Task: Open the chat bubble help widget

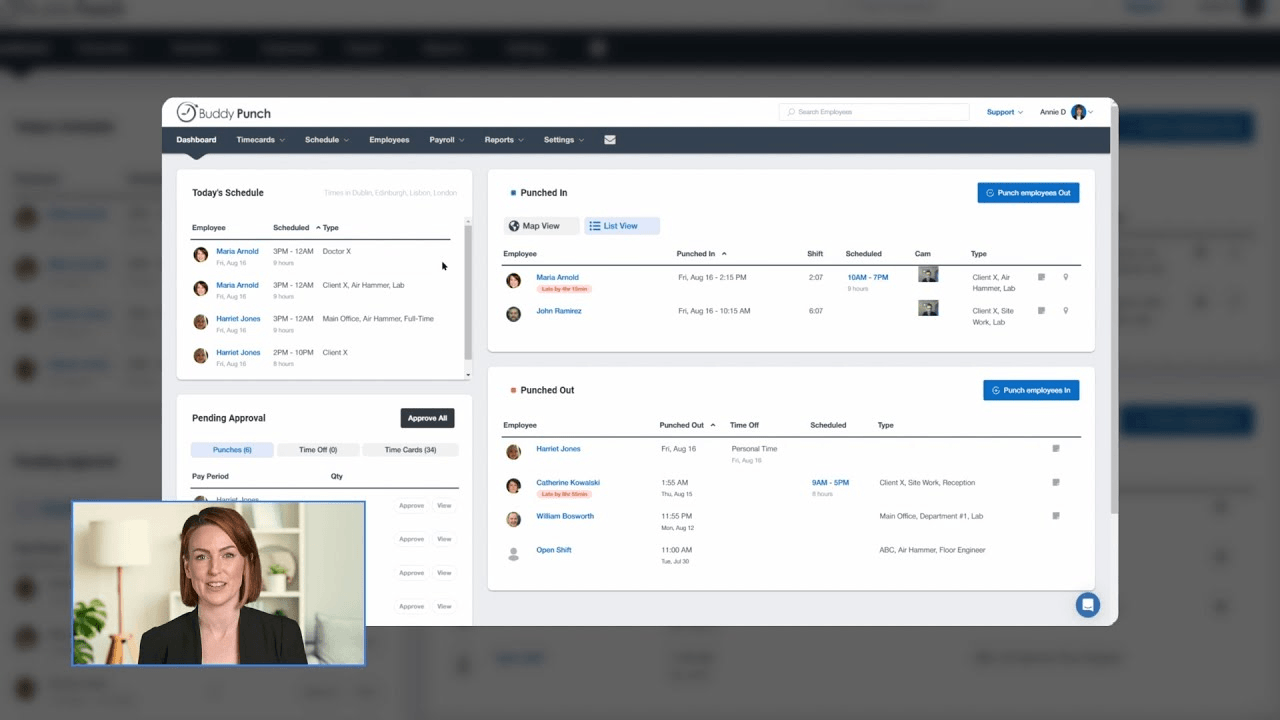Action: (1087, 605)
